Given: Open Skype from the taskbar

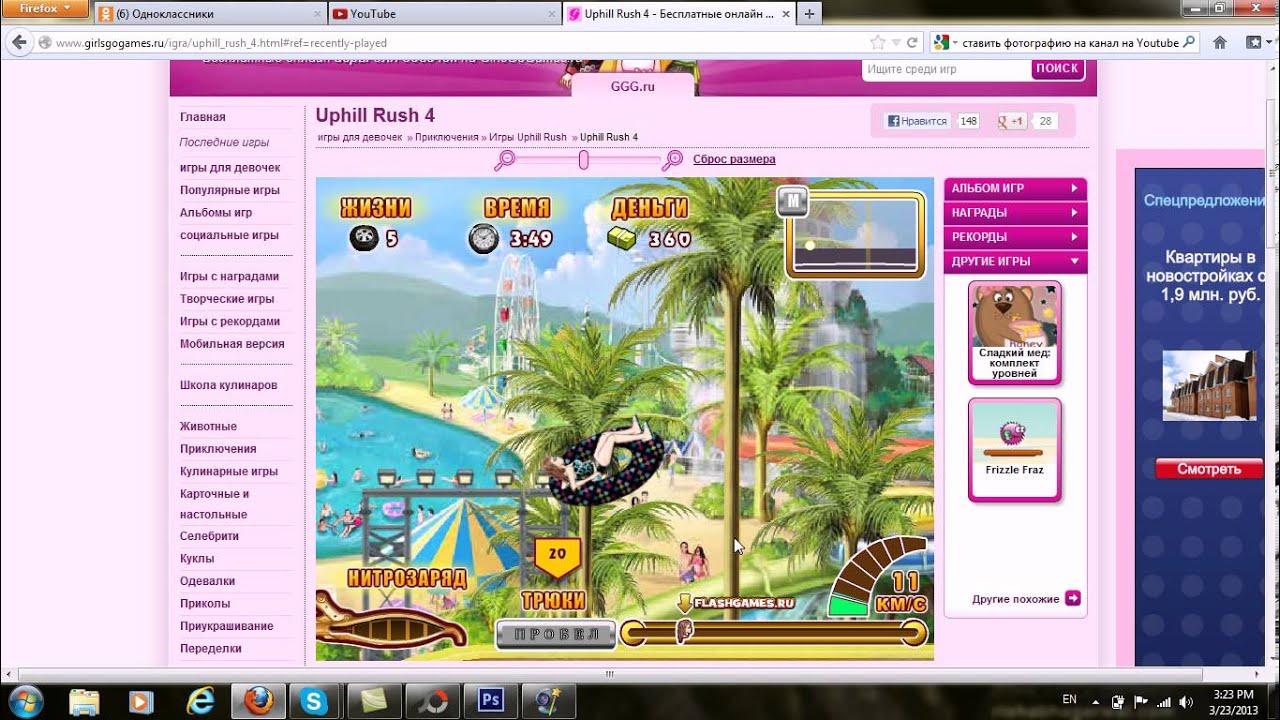Looking at the screenshot, I should (x=314, y=701).
